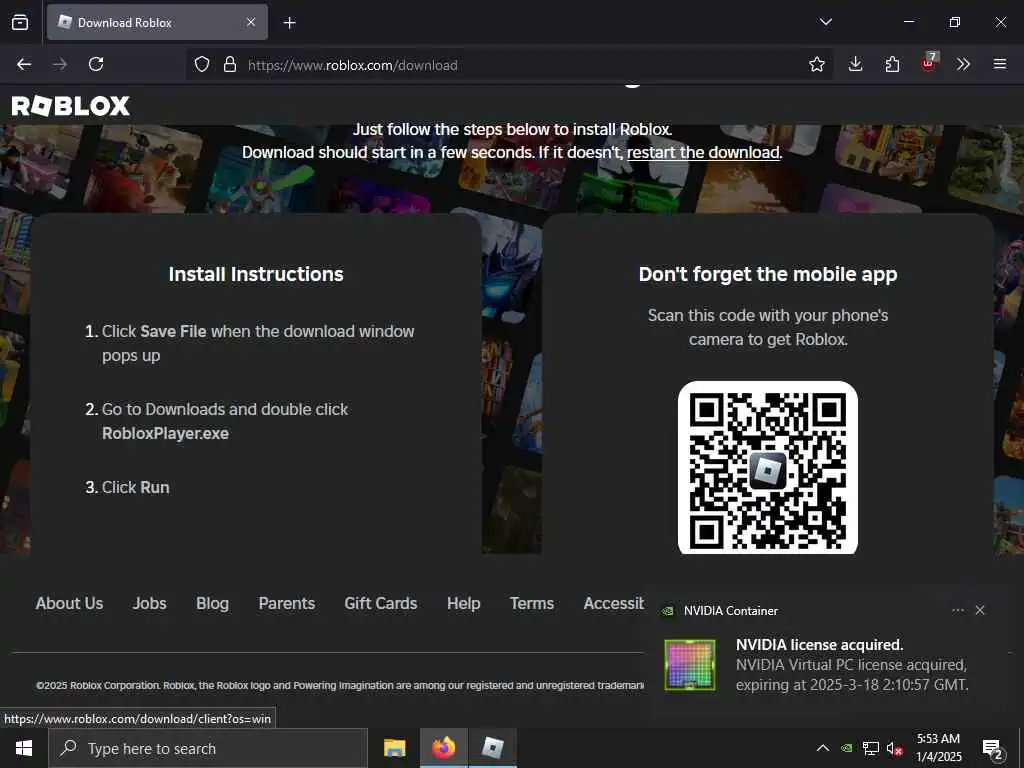Viewport: 1024px width, 768px height.
Task: Bookmark this page with star icon
Action: click(816, 64)
